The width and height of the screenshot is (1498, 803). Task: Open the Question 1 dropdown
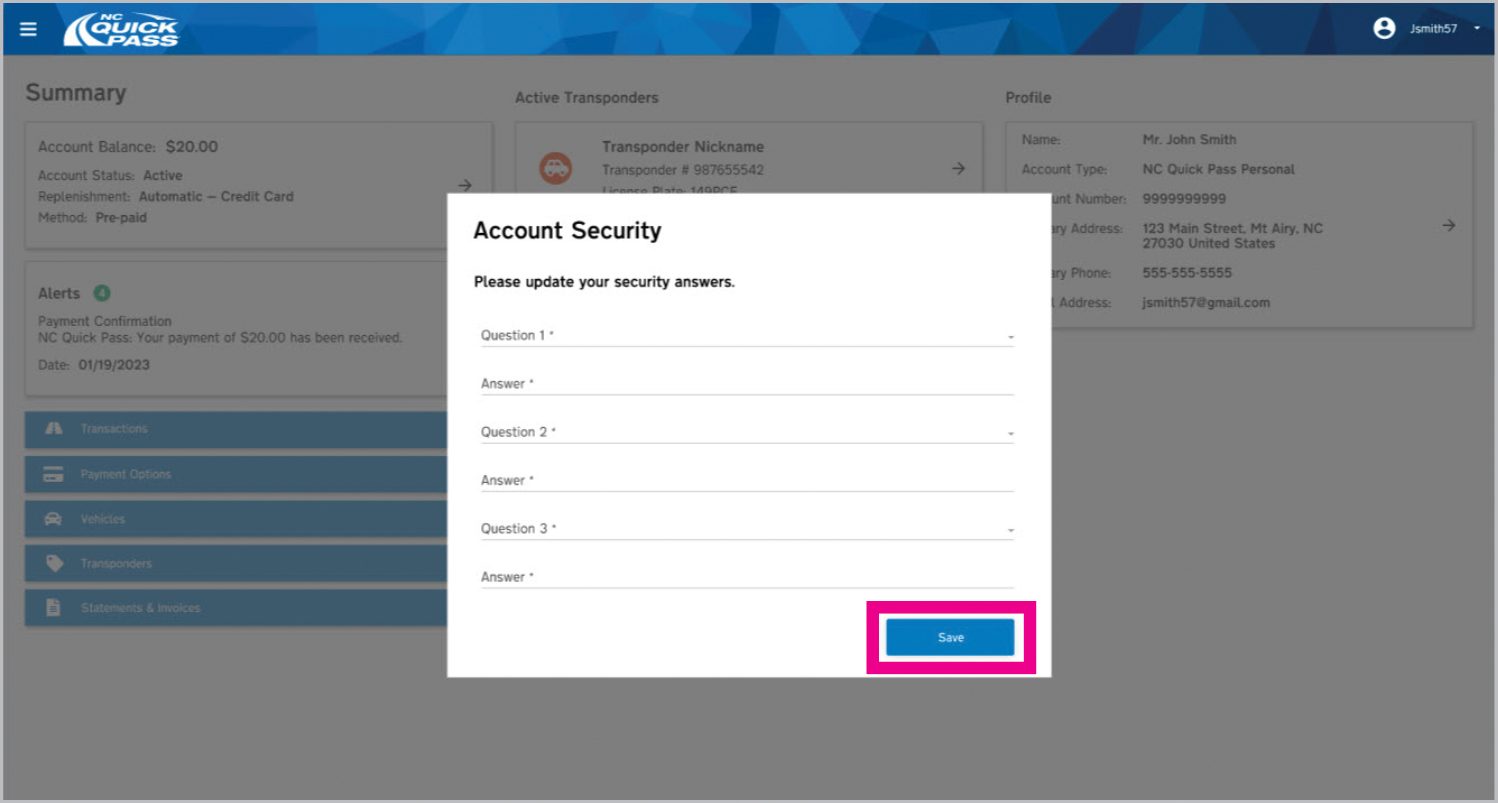1009,336
